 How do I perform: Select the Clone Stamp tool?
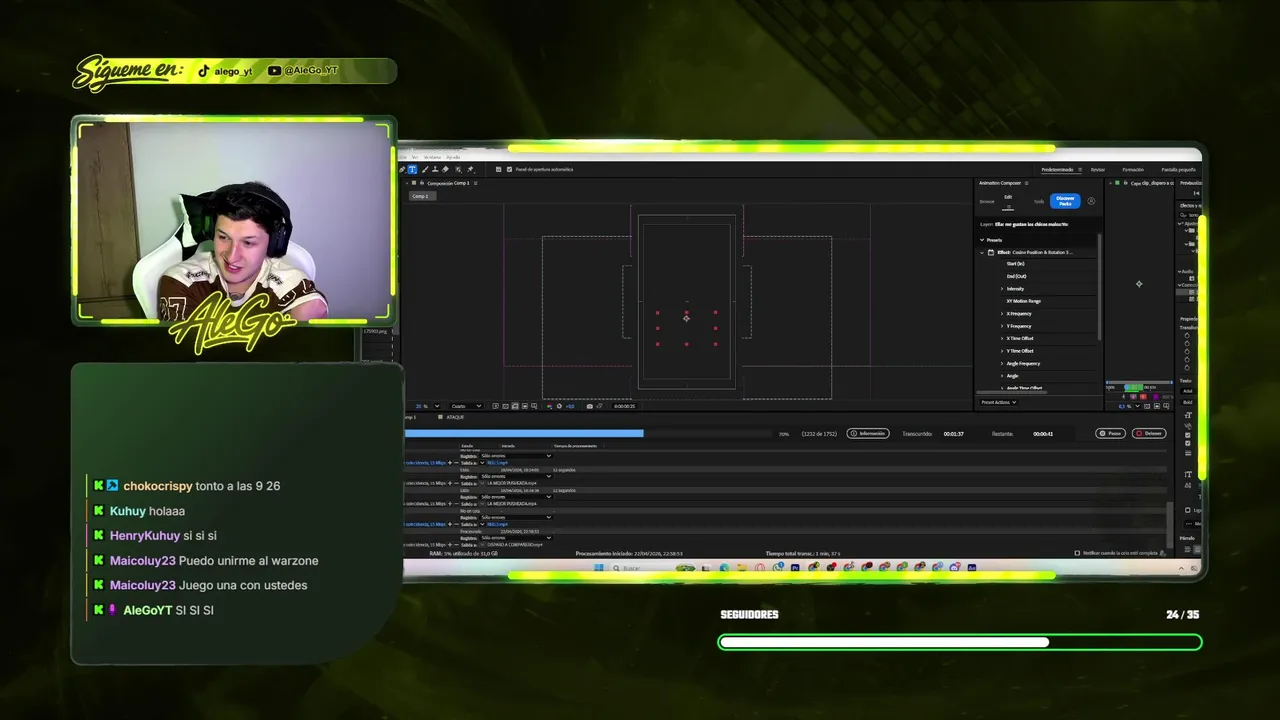coord(435,169)
